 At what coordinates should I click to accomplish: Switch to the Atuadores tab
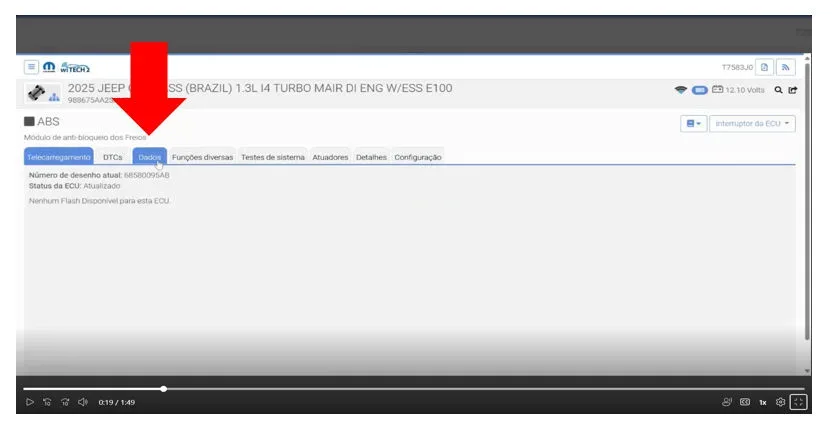(330, 157)
